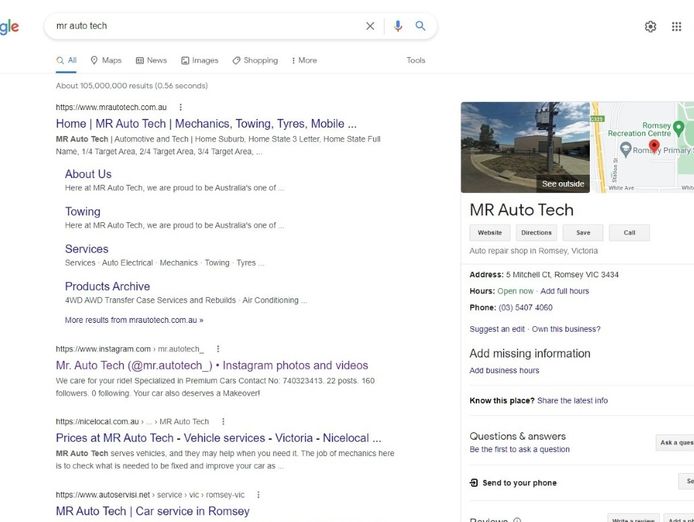The height and width of the screenshot is (522, 694).
Task: Open Prices at MR Auto Tech Nicelocal result
Action: click(219, 438)
